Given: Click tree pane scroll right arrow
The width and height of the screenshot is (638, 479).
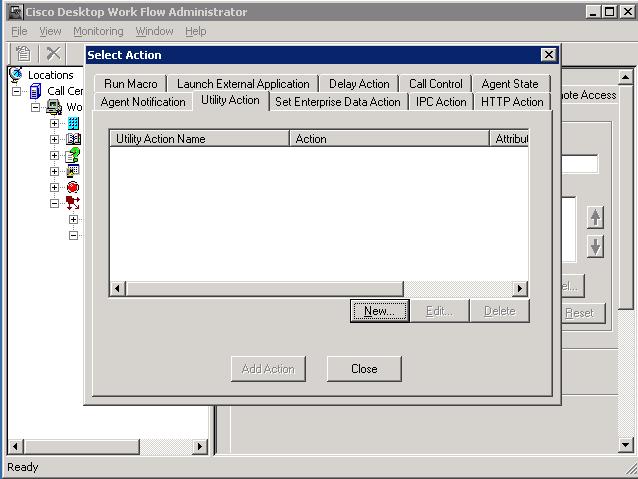Looking at the screenshot, I should pos(200,446).
